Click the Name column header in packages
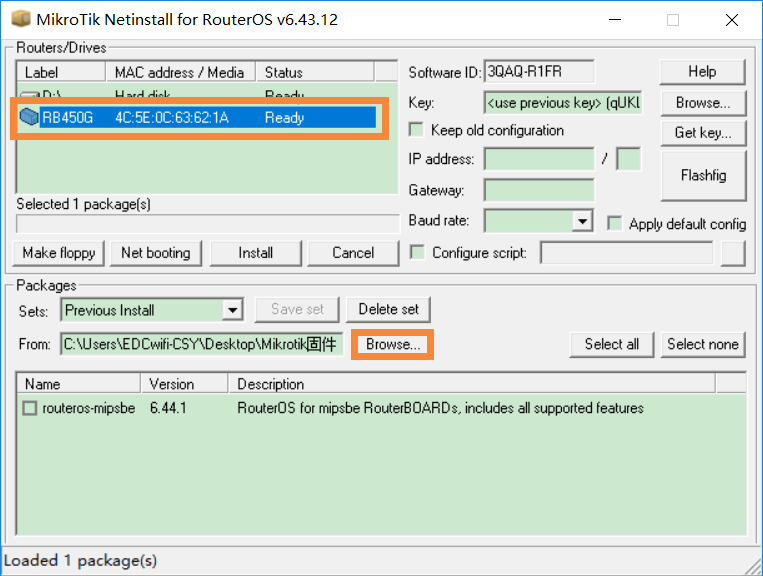Image resolution: width=763 pixels, height=576 pixels. [x=79, y=384]
